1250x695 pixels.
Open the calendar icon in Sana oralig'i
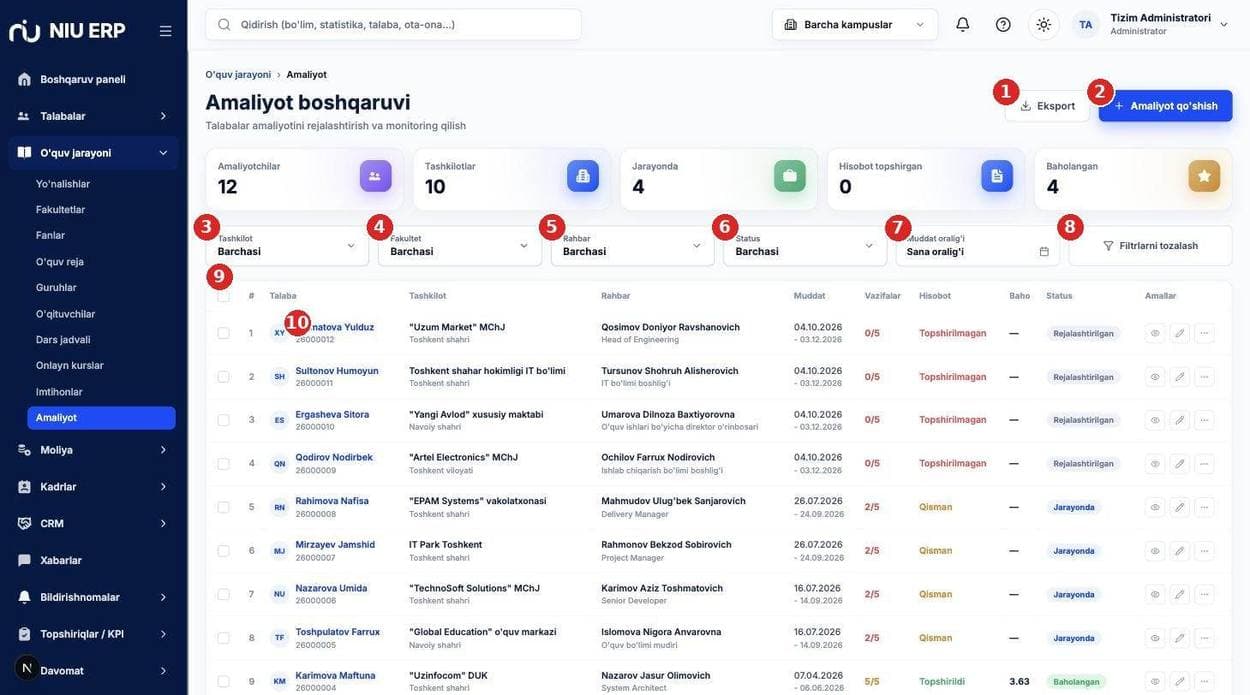point(1044,251)
